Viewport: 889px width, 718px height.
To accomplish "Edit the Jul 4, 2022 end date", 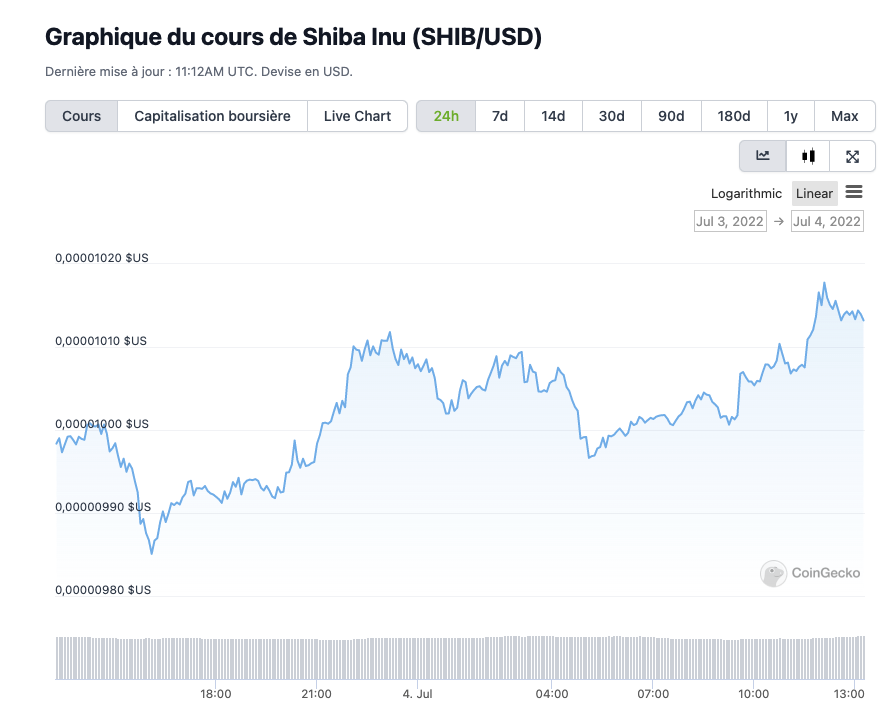I will pos(827,221).
